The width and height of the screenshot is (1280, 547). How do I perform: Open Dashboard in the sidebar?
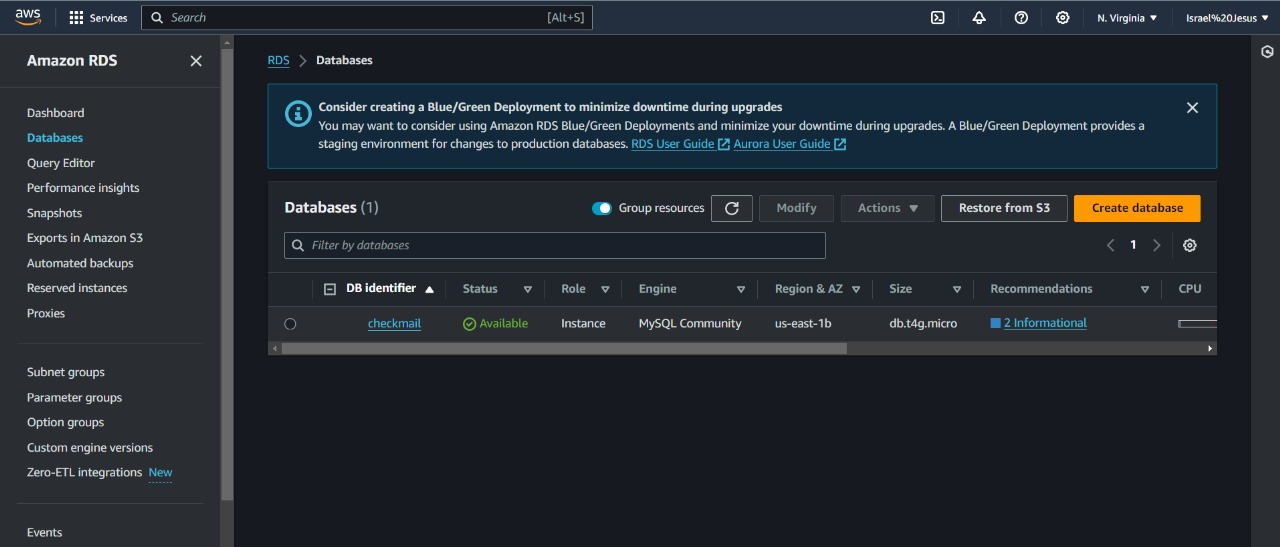tap(55, 113)
